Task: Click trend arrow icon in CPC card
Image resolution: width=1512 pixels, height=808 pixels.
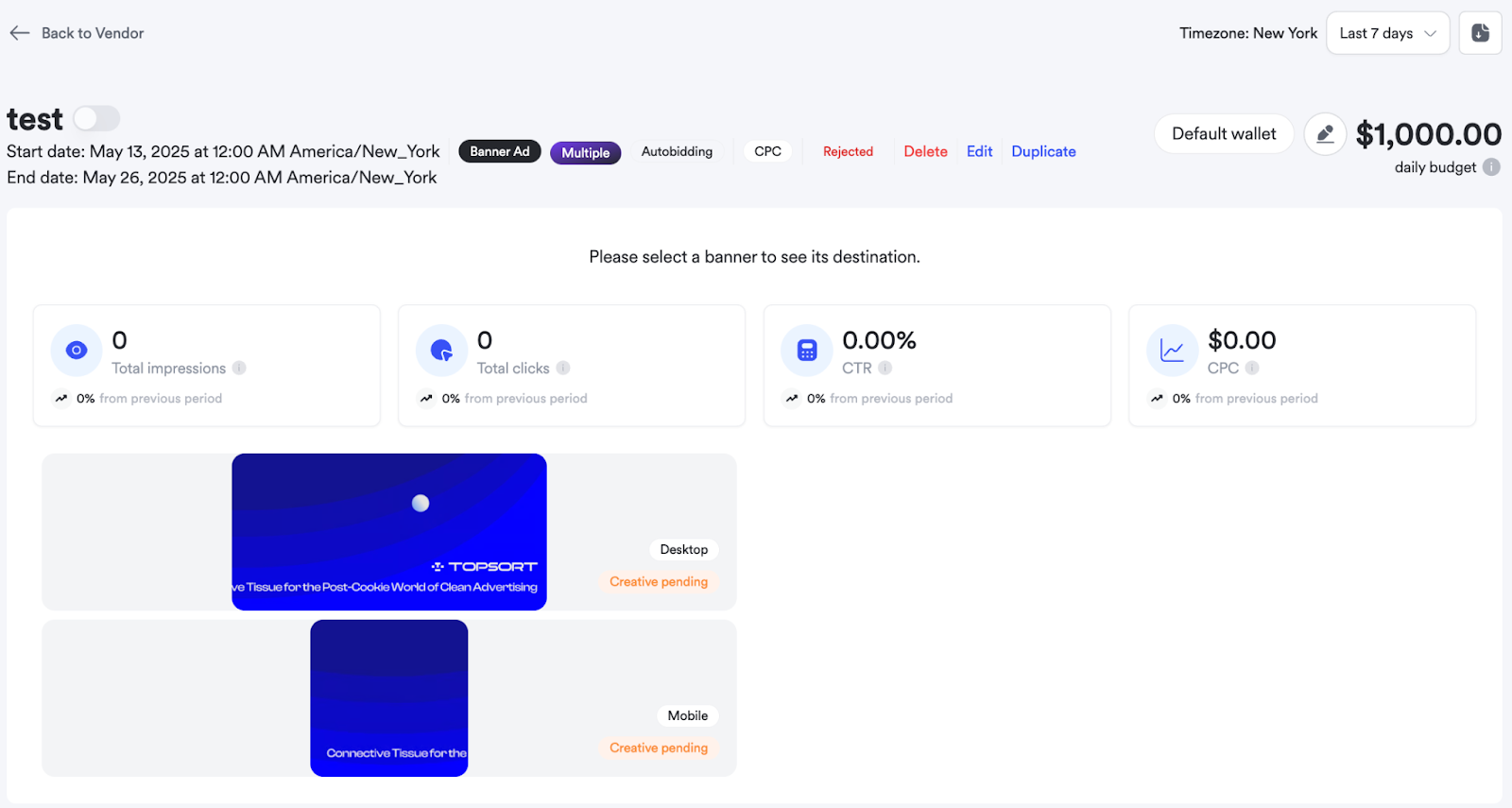Action: (x=1157, y=398)
